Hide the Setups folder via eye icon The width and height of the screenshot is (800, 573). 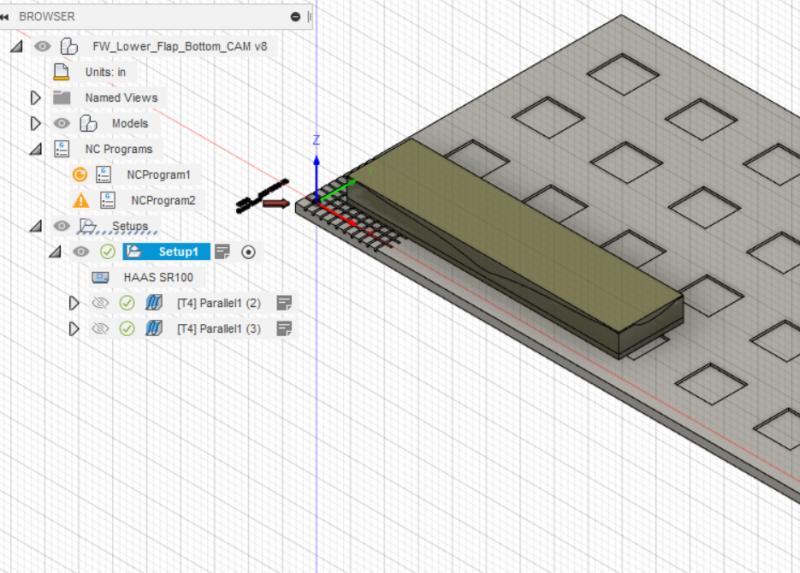(62, 226)
